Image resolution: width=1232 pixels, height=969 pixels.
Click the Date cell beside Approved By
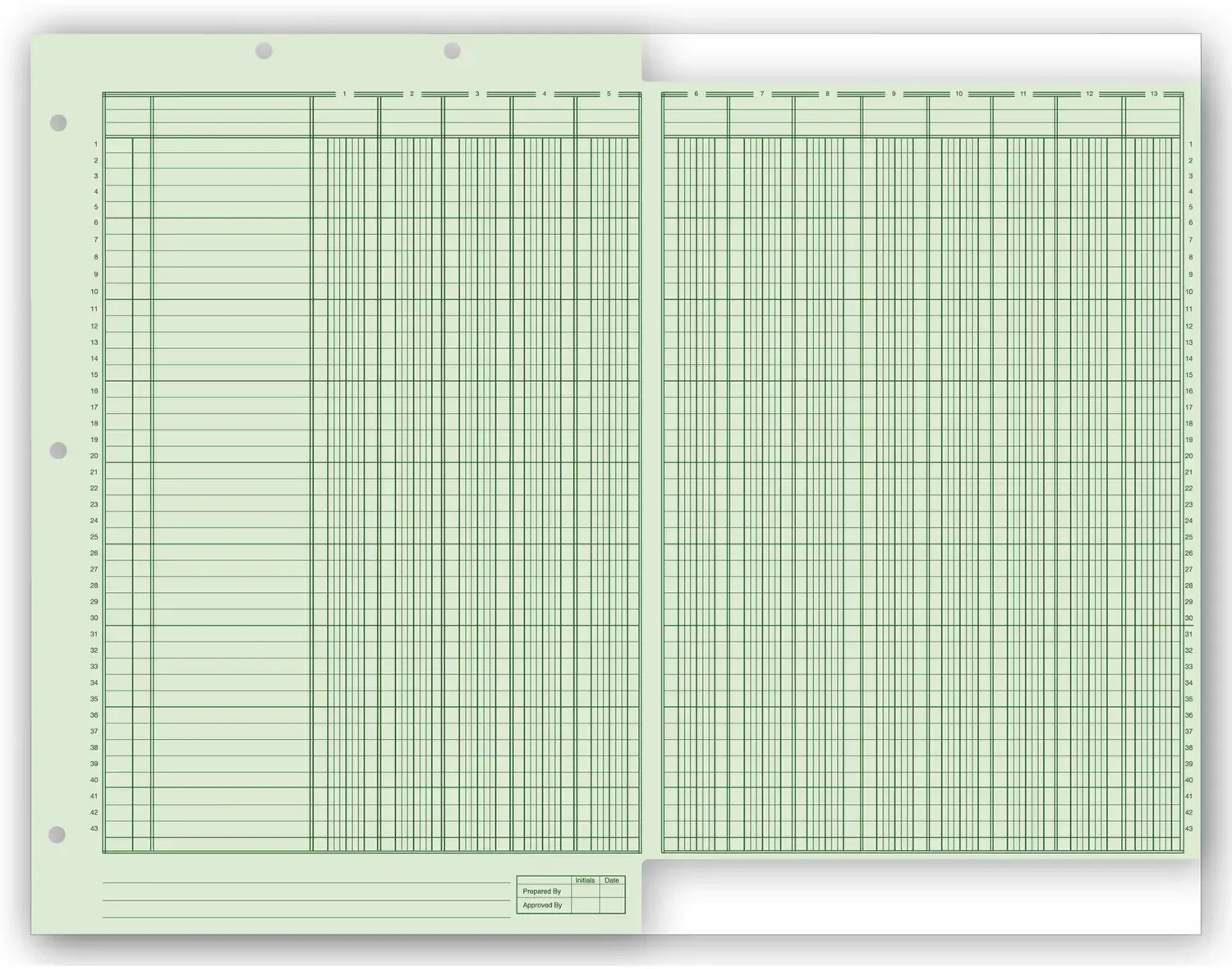point(610,906)
